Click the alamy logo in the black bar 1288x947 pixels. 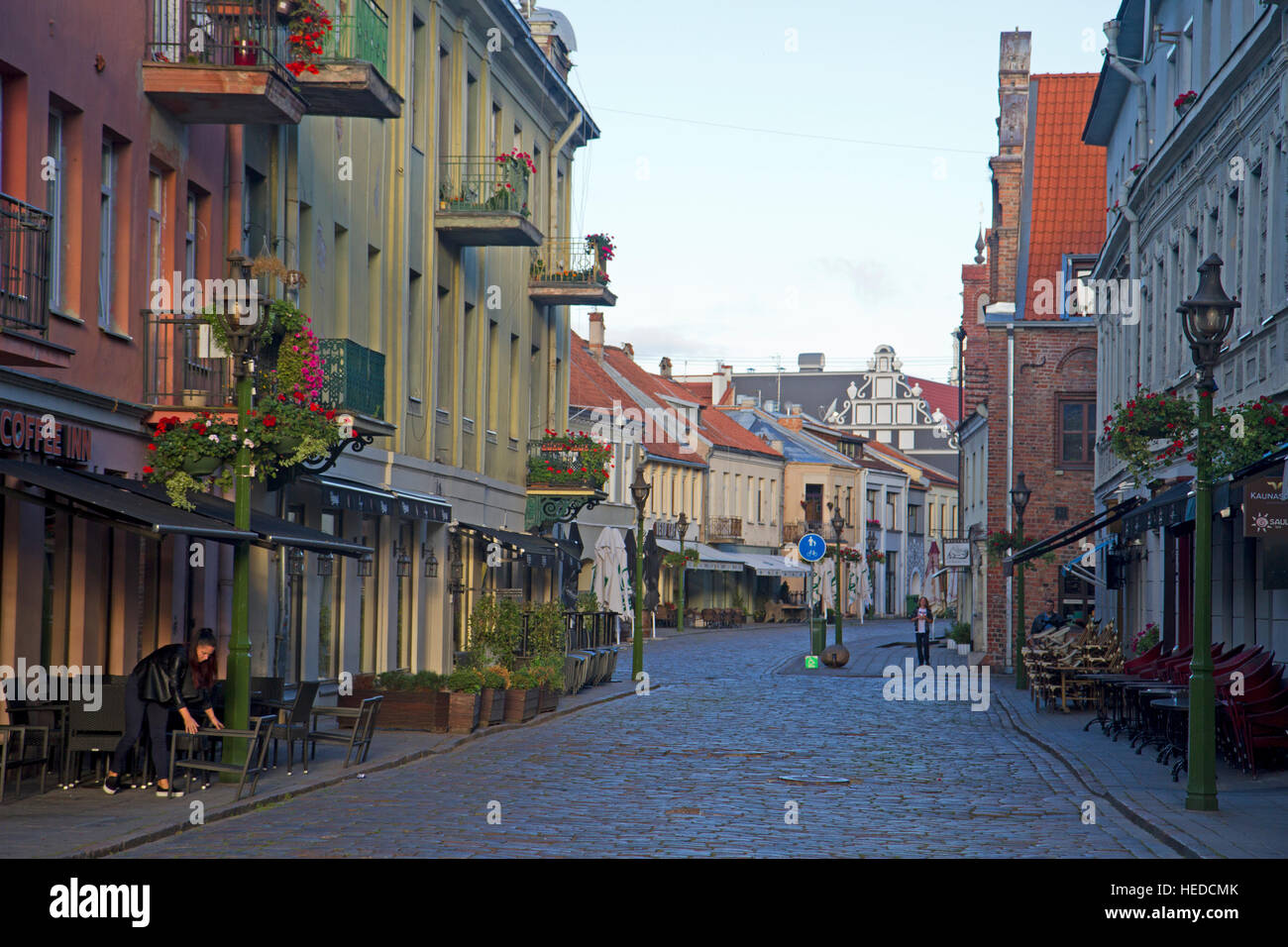[99, 902]
